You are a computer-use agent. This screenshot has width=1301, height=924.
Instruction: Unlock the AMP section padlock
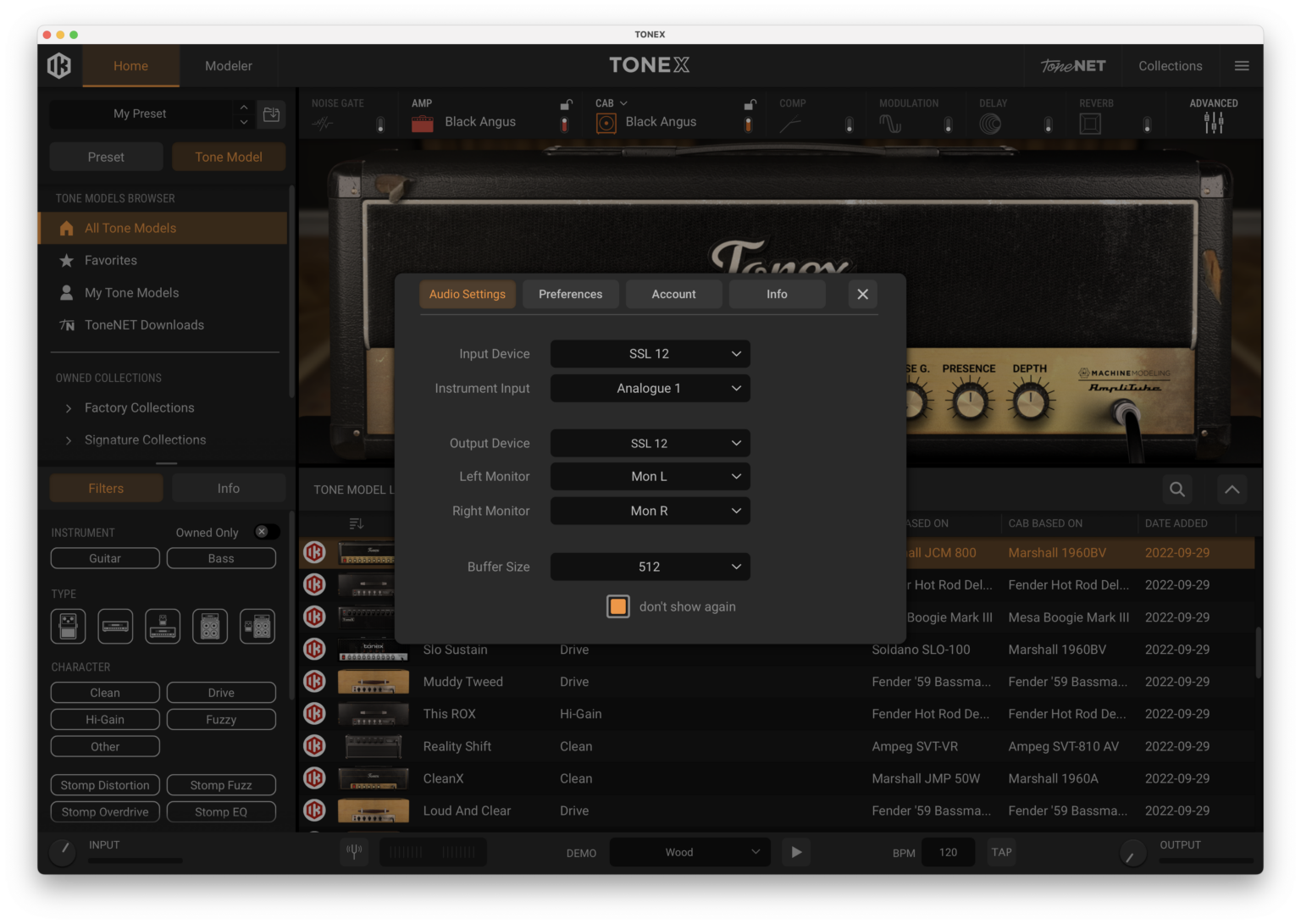(564, 104)
